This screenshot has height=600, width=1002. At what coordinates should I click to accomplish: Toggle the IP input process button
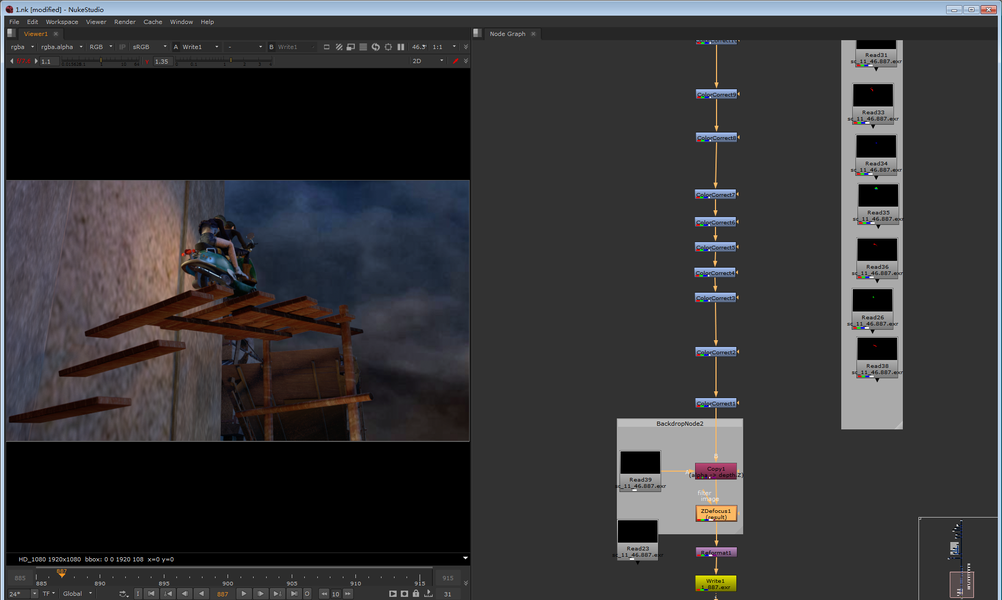coord(122,47)
